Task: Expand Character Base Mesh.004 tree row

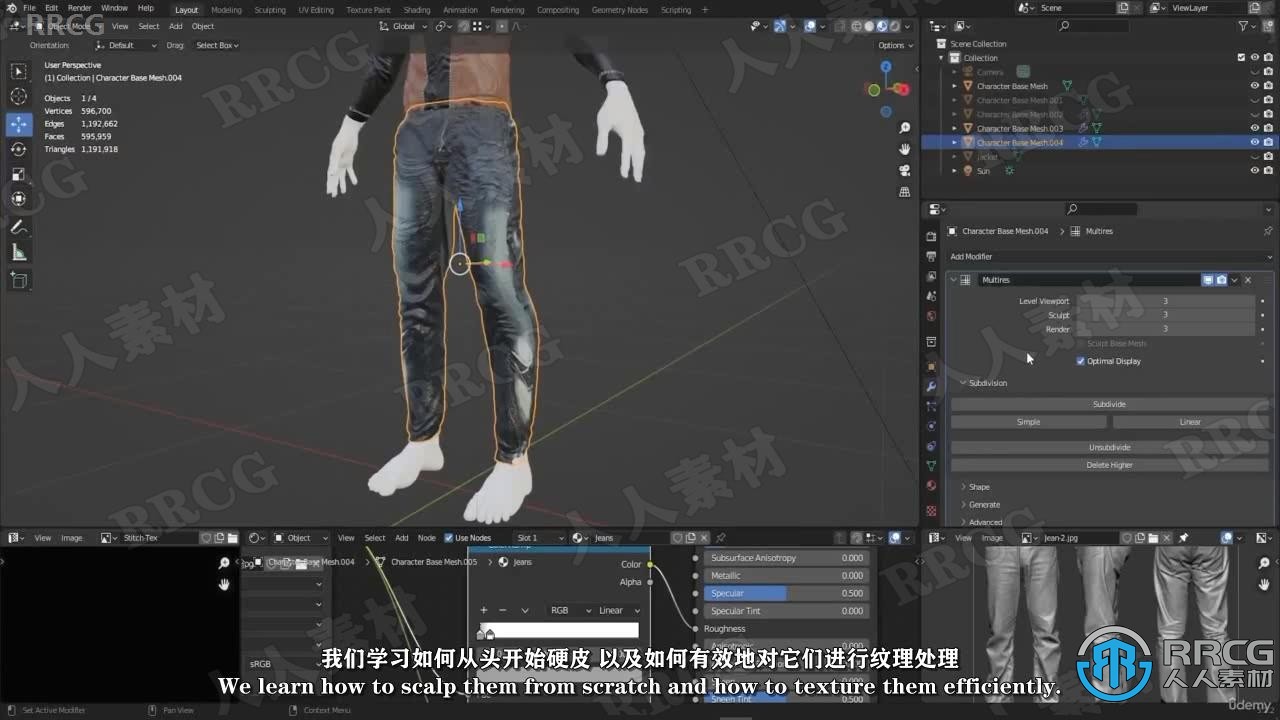Action: coord(954,142)
